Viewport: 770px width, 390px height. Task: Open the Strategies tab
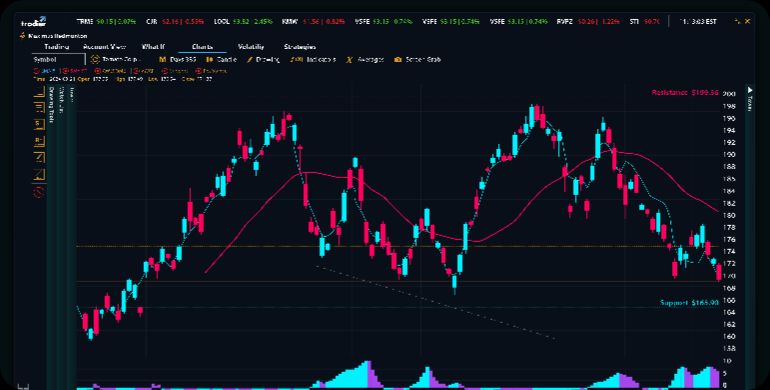(300, 47)
